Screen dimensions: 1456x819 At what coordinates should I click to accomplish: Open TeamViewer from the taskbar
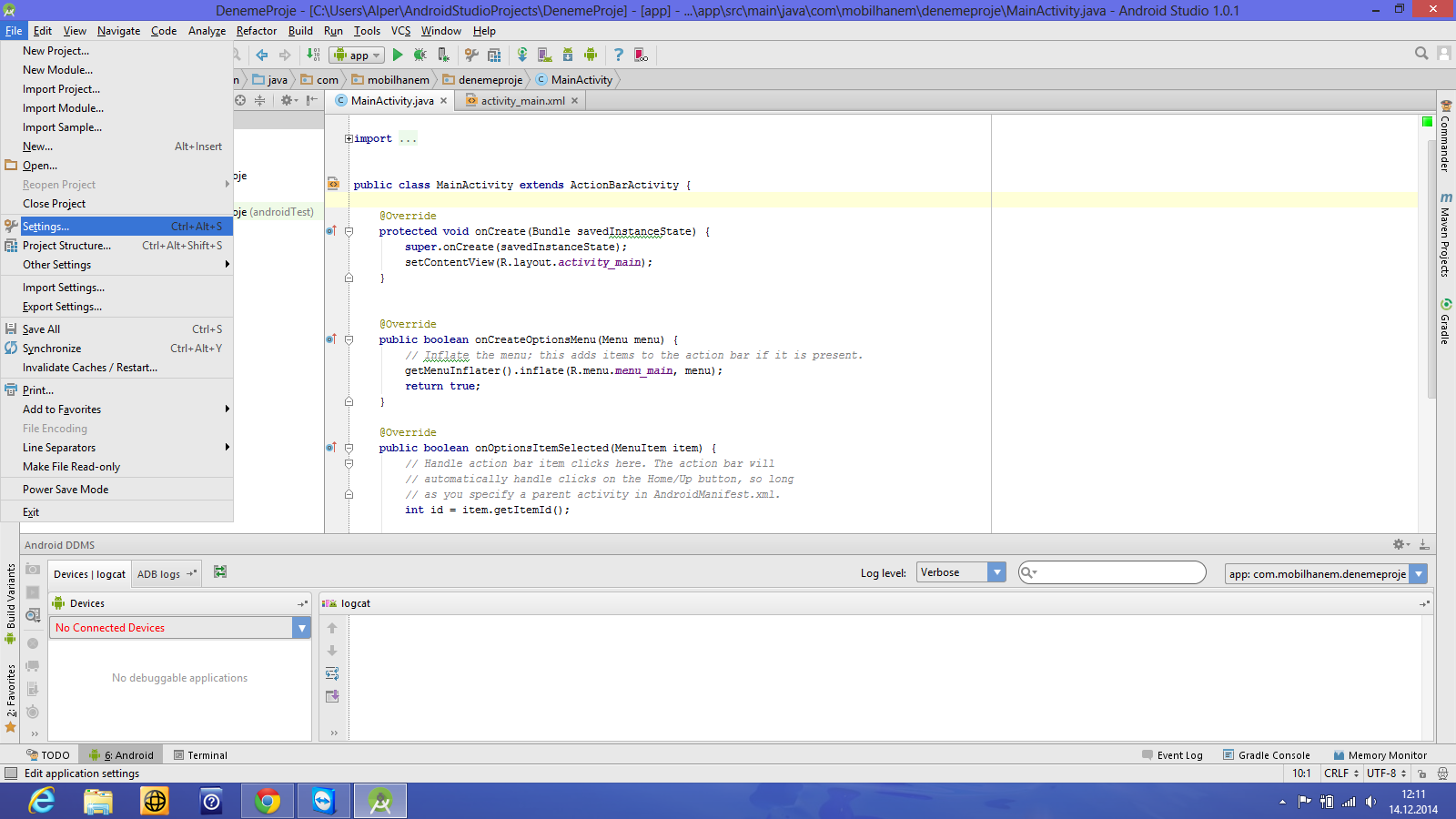[x=324, y=801]
